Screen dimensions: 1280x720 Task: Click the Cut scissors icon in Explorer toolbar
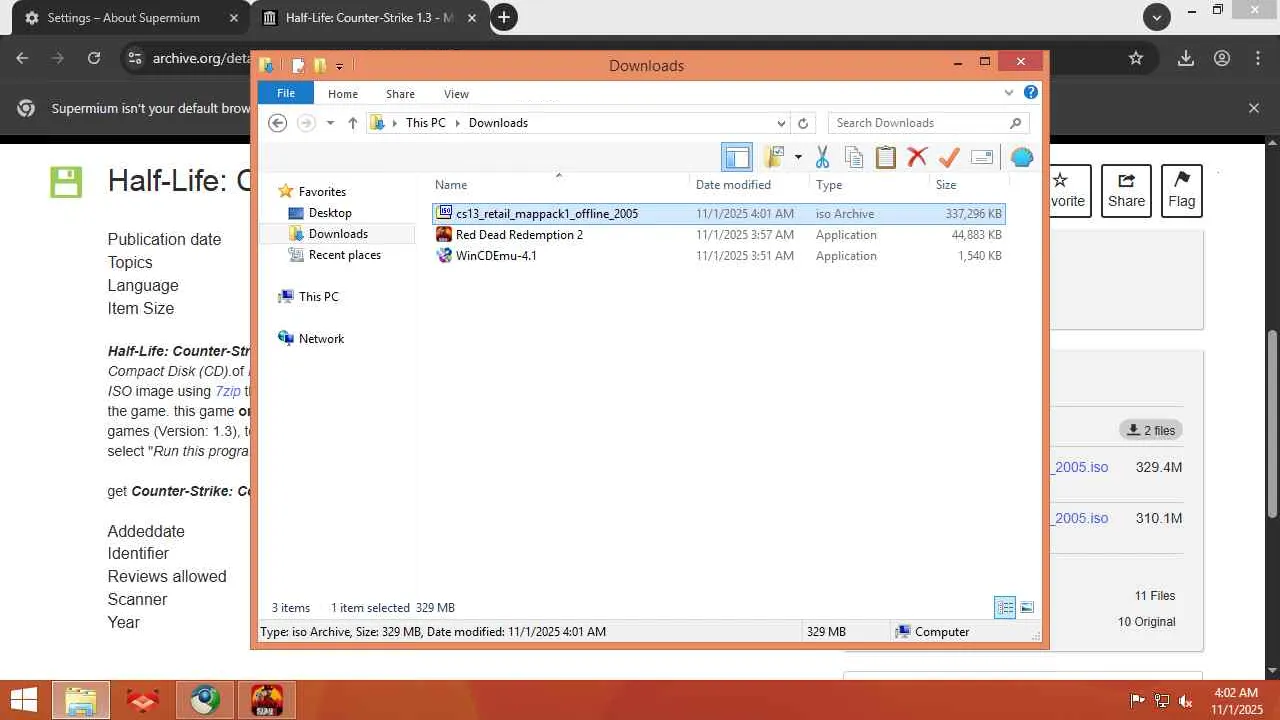click(822, 157)
